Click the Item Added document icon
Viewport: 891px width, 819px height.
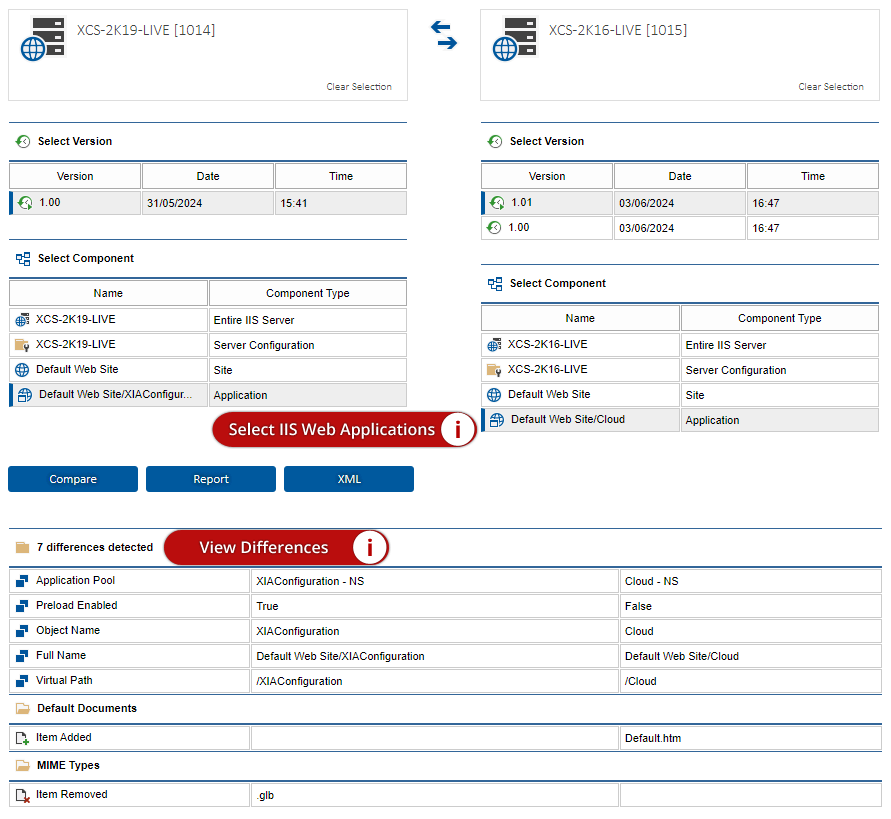pos(22,738)
